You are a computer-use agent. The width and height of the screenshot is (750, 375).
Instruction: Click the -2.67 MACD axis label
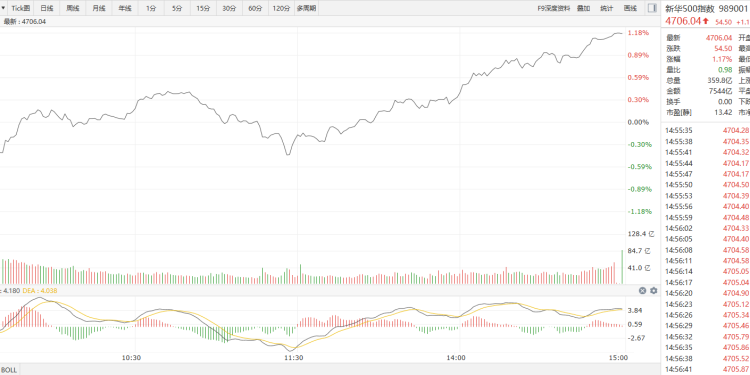point(635,338)
